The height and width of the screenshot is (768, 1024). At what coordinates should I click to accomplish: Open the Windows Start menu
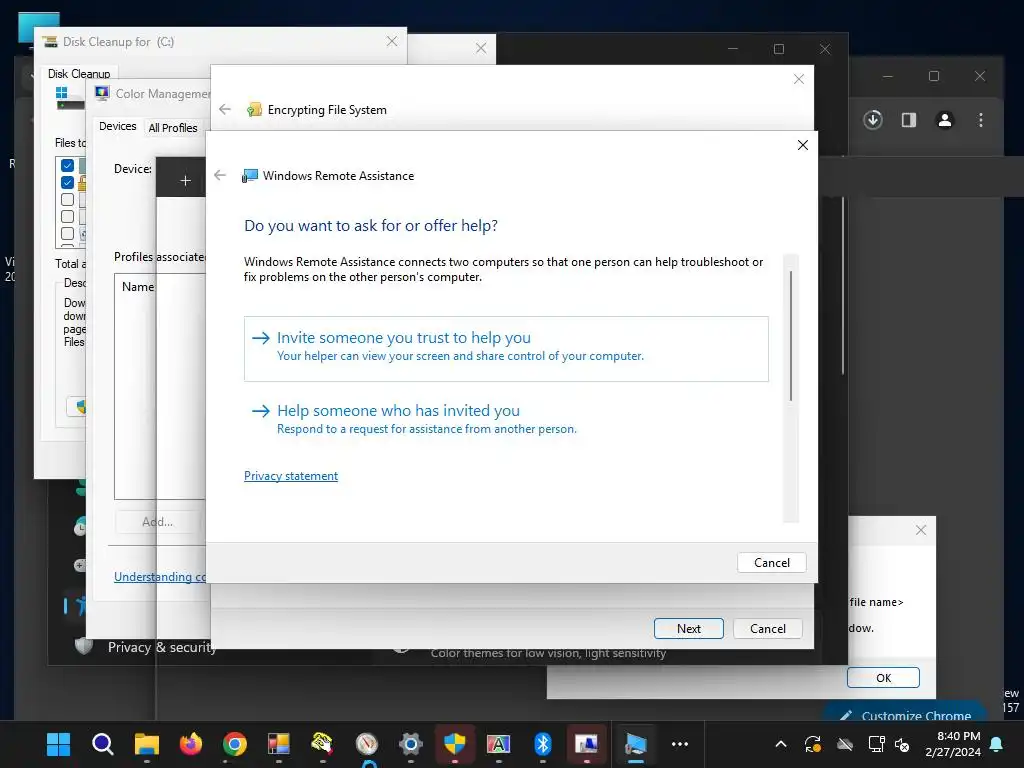[x=58, y=743]
